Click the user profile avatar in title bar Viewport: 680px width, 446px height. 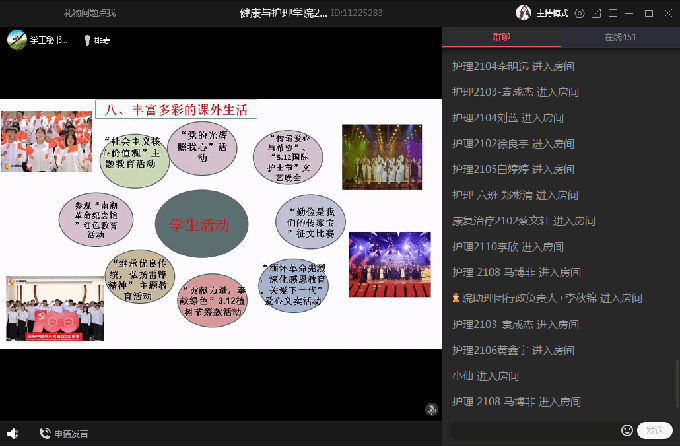[x=522, y=13]
